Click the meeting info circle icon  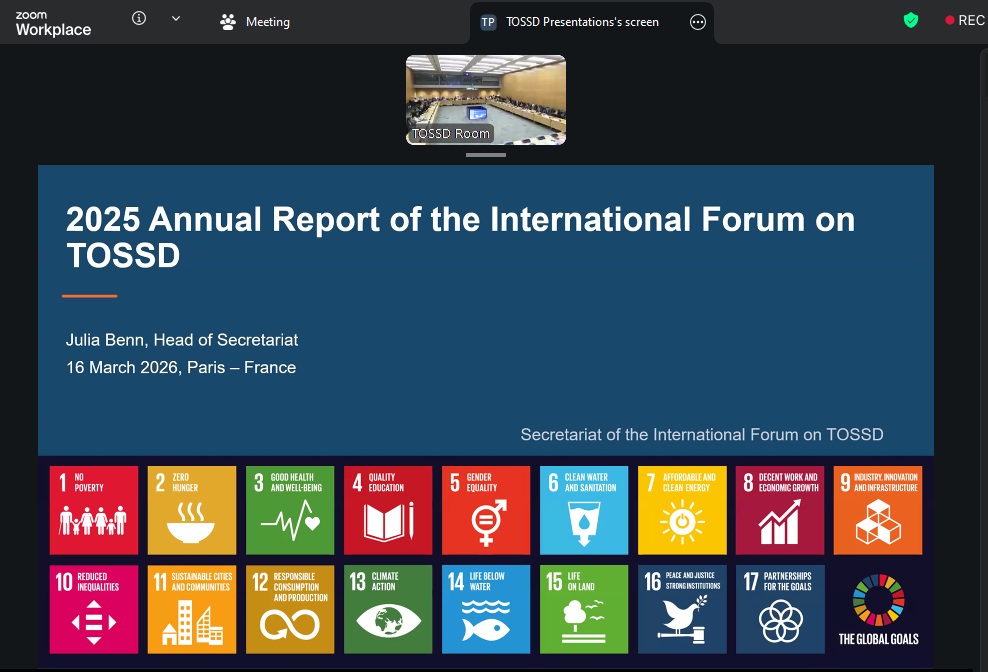[139, 18]
